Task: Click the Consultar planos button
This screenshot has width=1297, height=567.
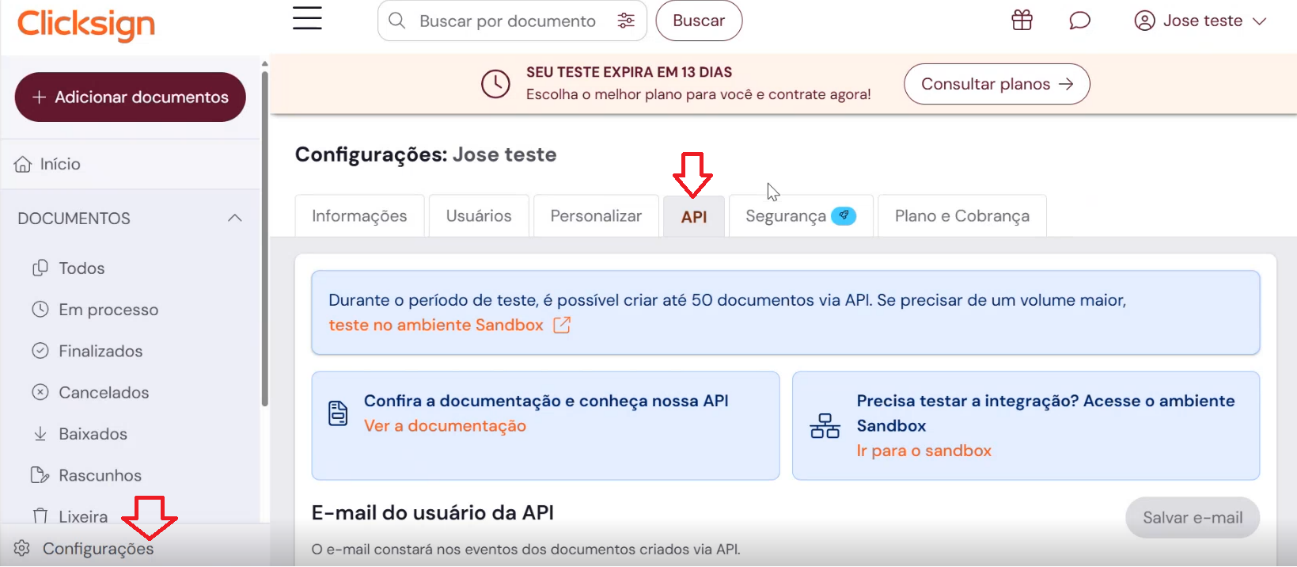Action: click(997, 84)
